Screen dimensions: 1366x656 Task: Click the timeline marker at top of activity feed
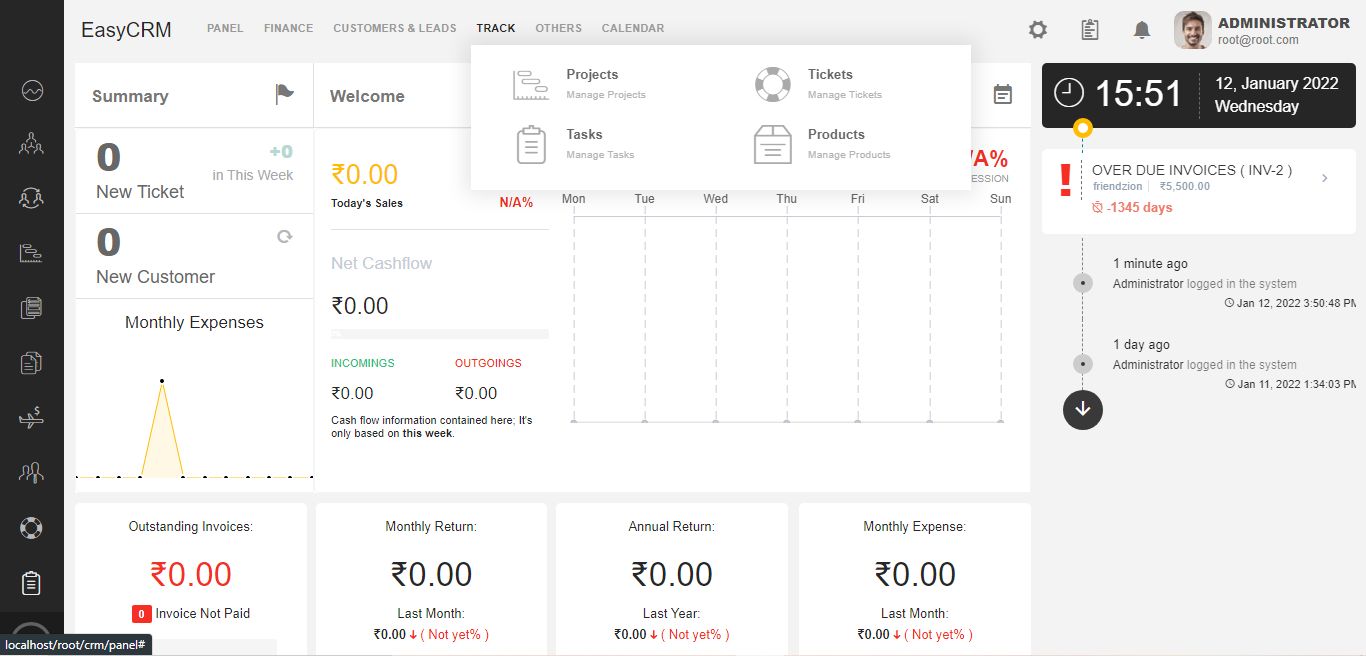[x=1083, y=128]
